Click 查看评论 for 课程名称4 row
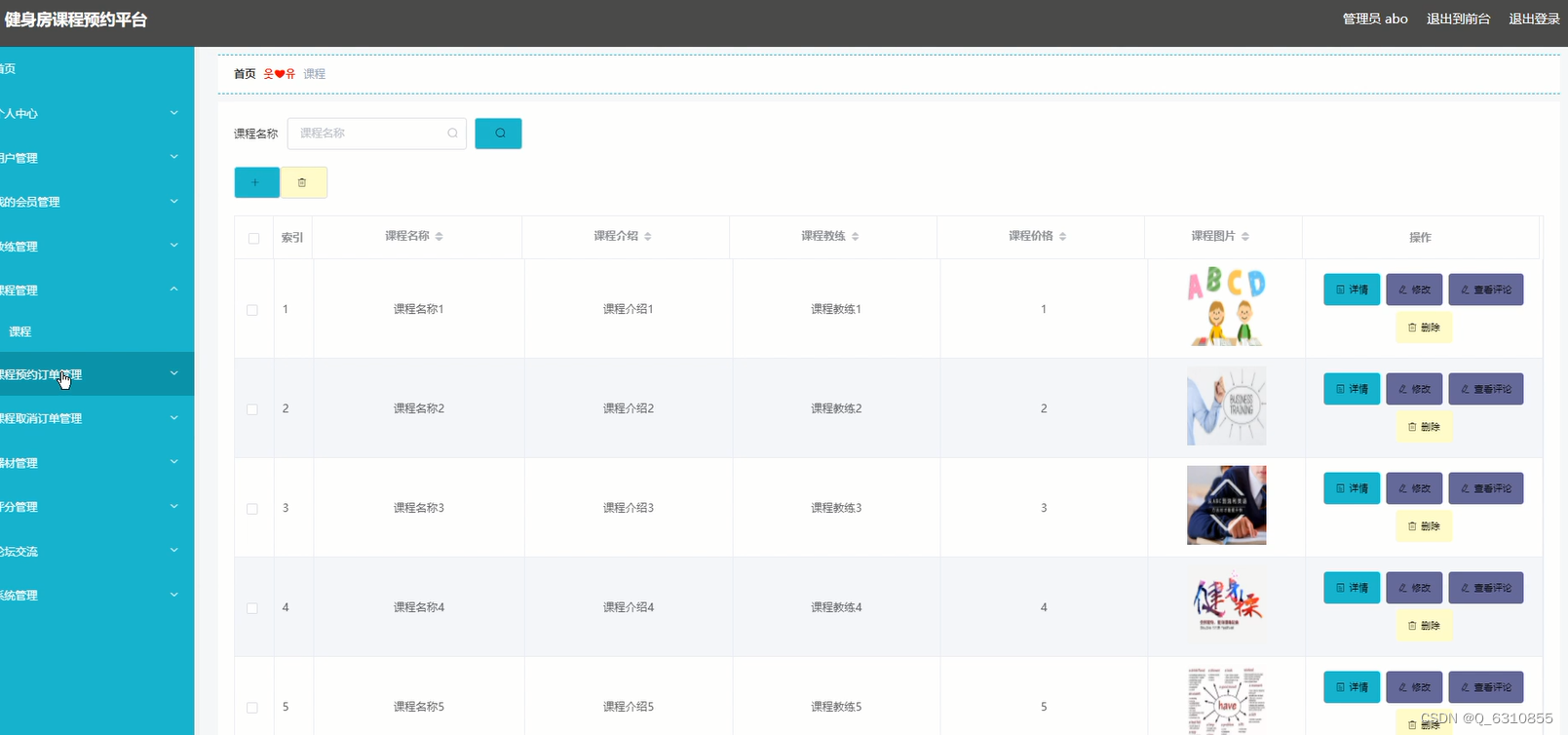The width and height of the screenshot is (1568, 735). [1485, 588]
